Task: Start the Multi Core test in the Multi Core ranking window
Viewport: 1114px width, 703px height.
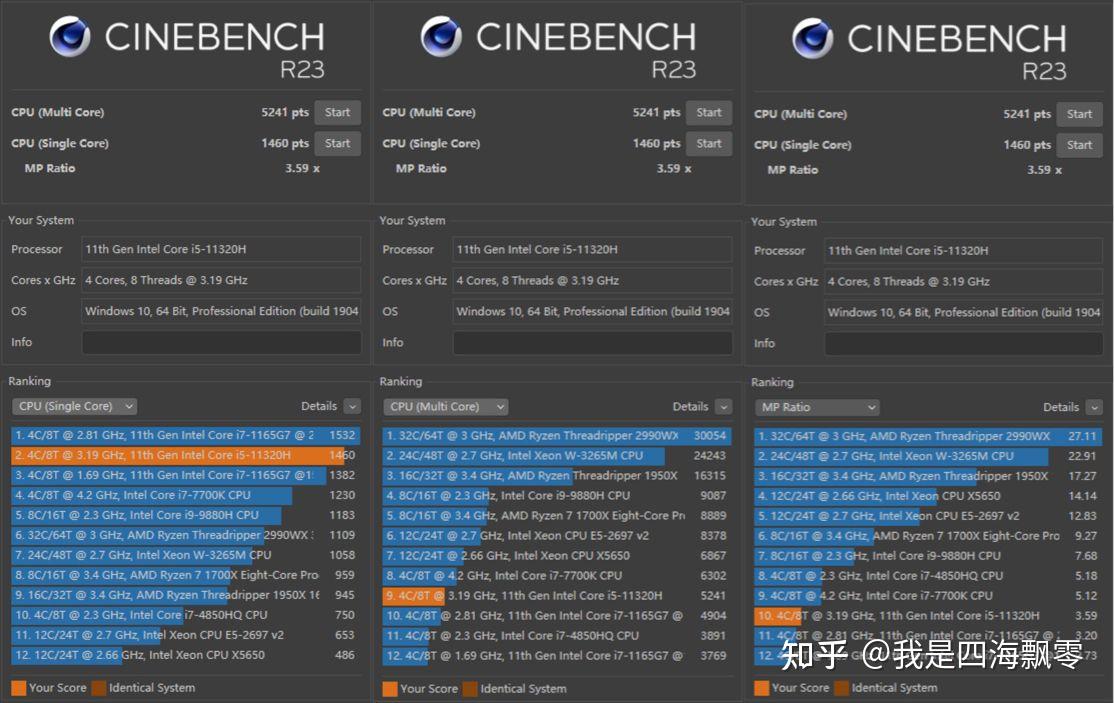Action: [709, 112]
